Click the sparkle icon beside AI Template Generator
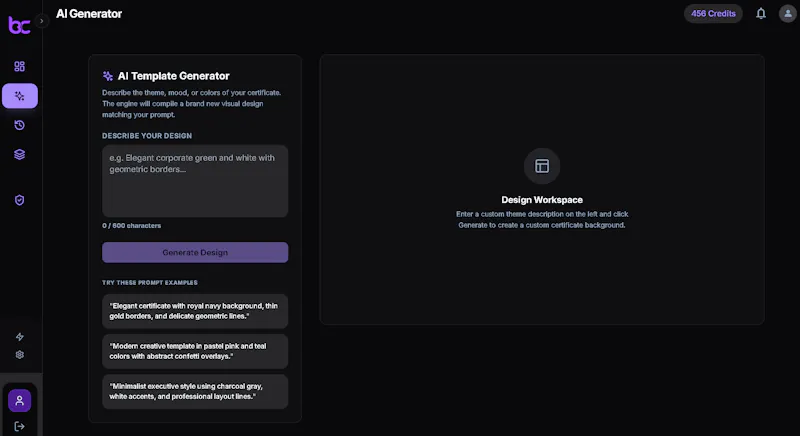 tap(108, 76)
